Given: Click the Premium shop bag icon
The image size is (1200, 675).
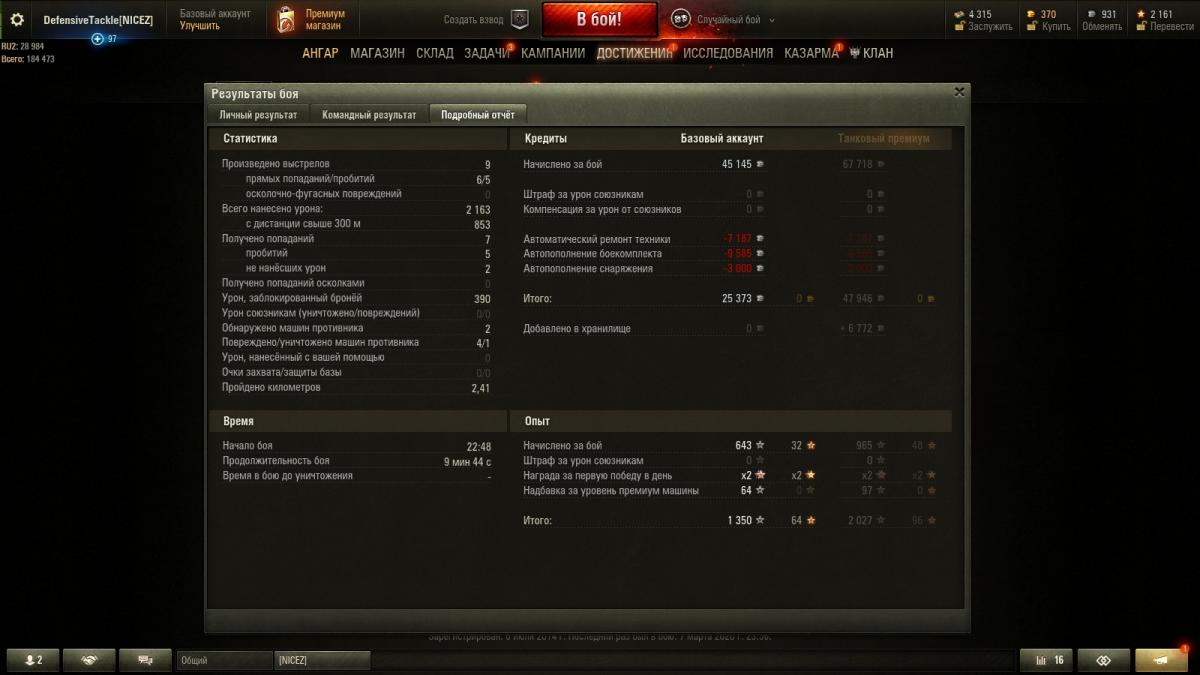Looking at the screenshot, I should click(x=286, y=19).
